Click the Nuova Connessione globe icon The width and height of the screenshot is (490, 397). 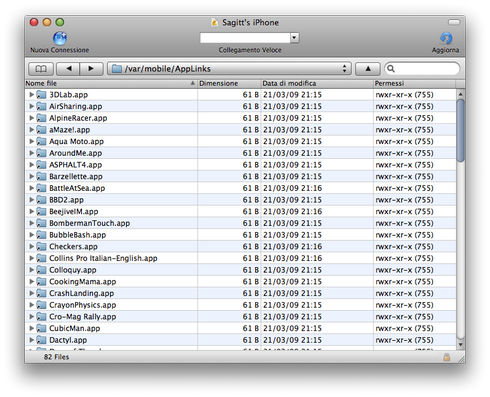tap(60, 38)
